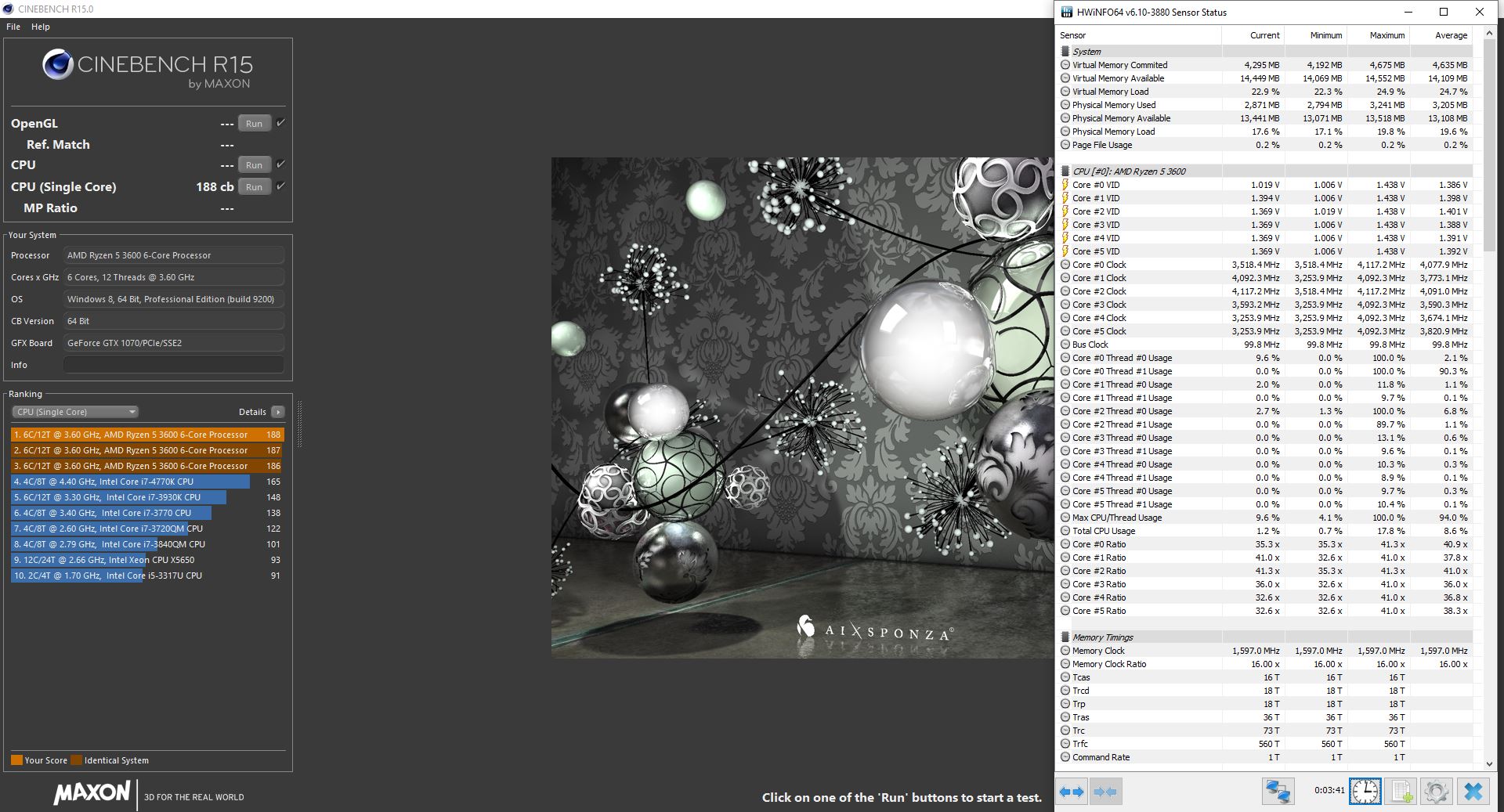Click the Sensor column header
Image resolution: width=1504 pixels, height=812 pixels.
pyautogui.click(x=1138, y=35)
